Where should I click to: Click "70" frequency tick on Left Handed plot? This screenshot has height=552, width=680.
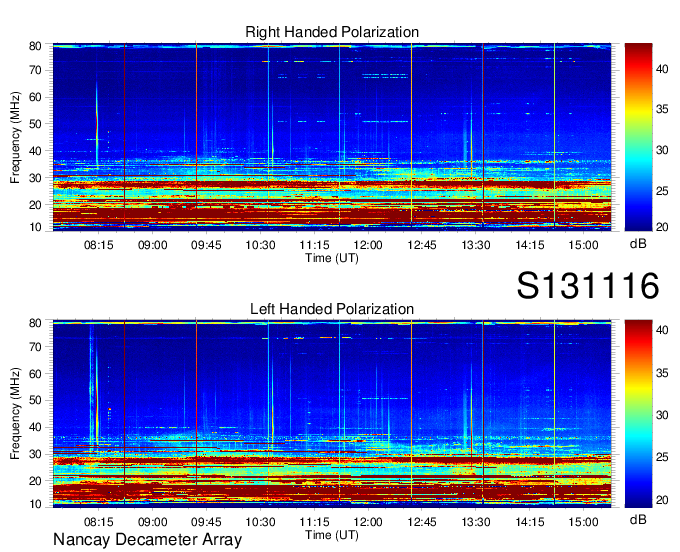(35, 346)
